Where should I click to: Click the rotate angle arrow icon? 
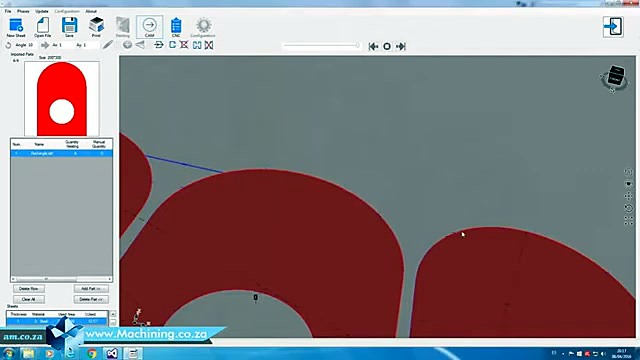pos(8,45)
